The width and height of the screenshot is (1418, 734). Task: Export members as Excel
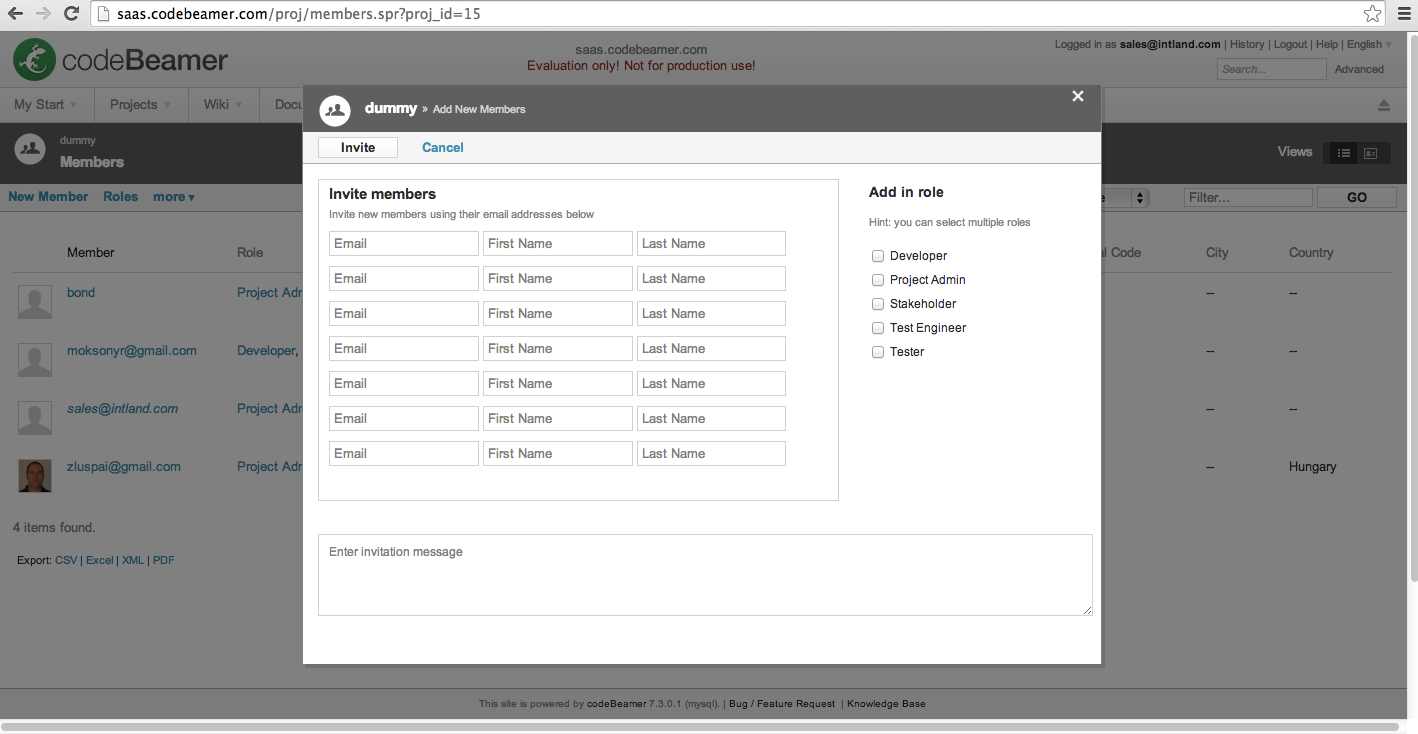[100, 560]
